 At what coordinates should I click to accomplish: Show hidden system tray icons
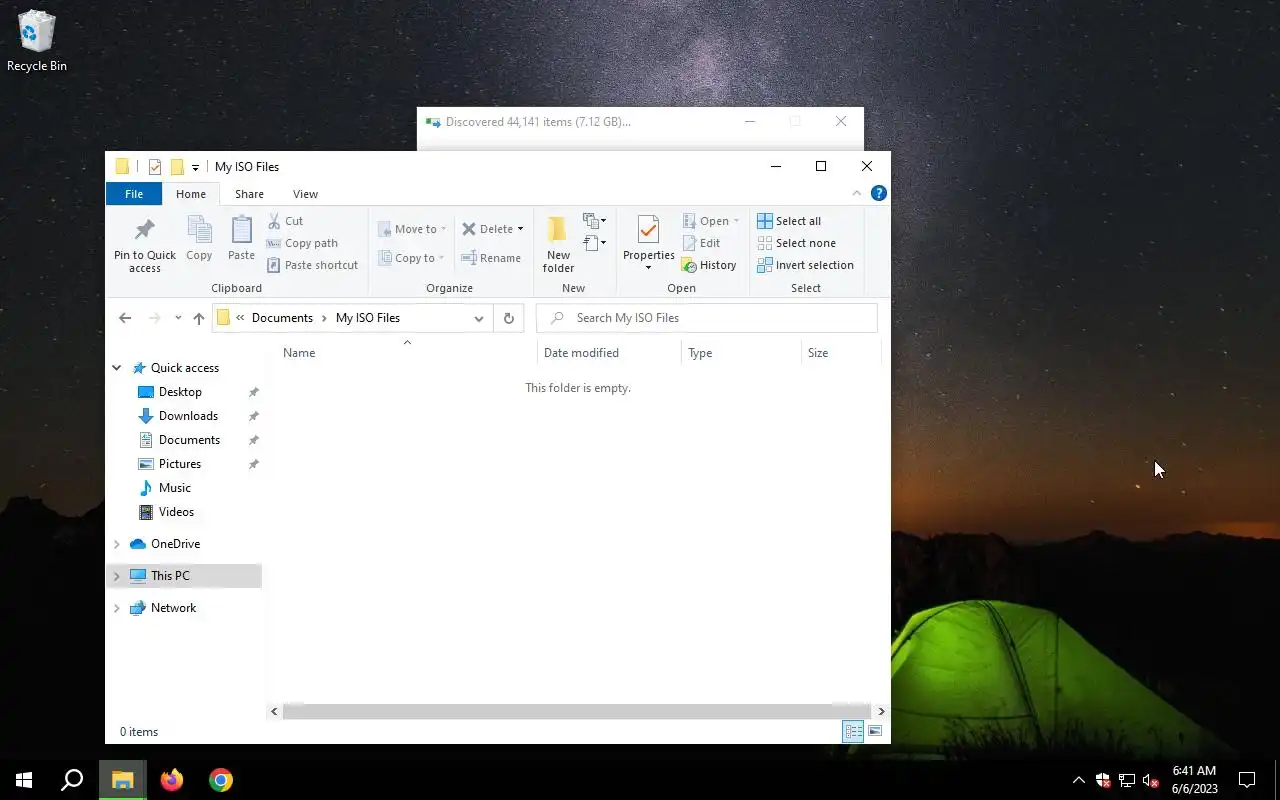click(x=1078, y=780)
